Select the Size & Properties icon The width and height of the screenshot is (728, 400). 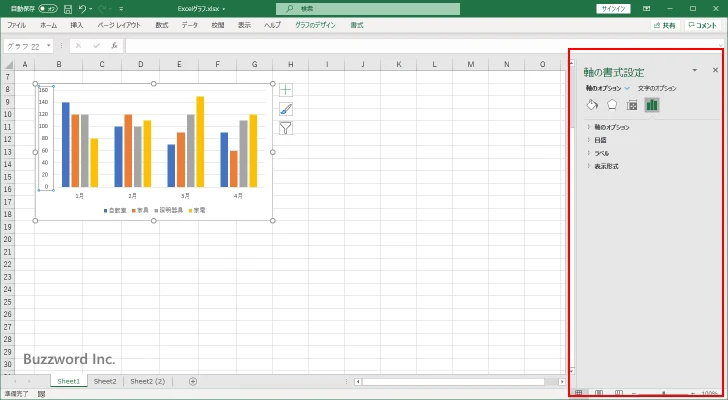point(631,105)
